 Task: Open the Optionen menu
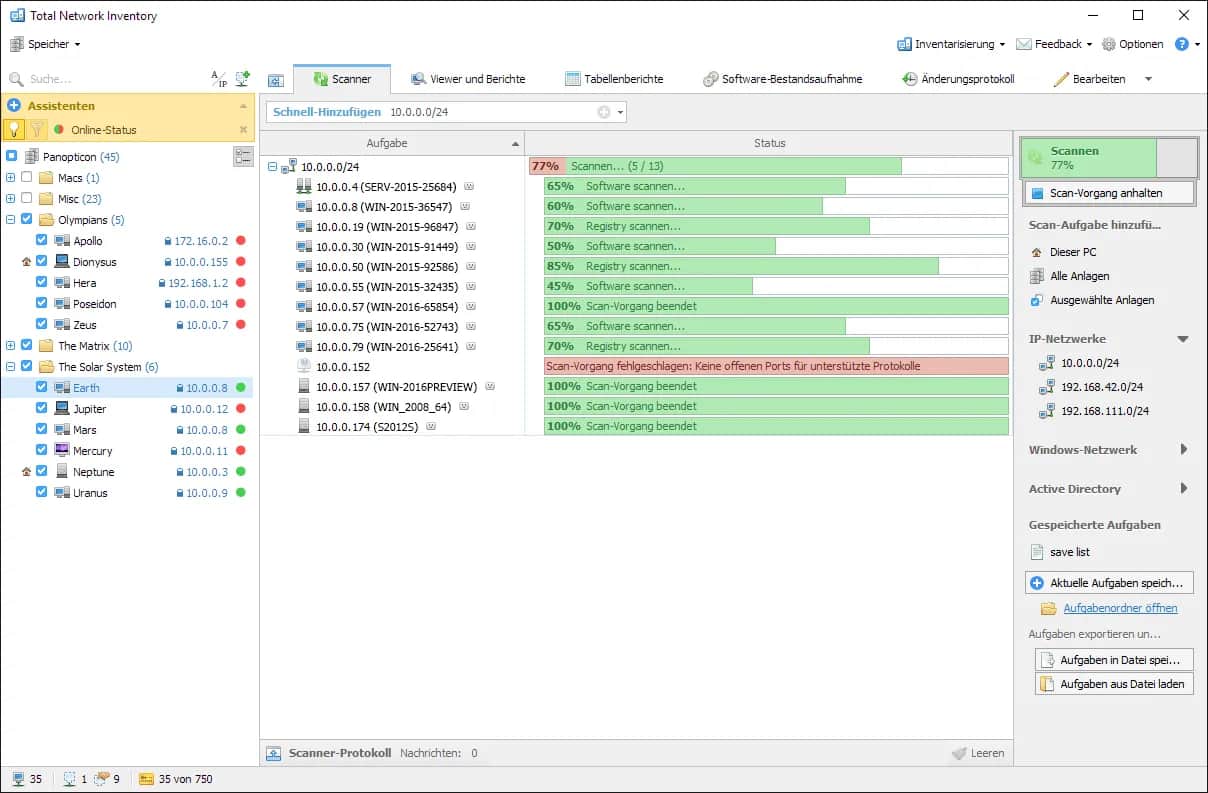(1133, 44)
